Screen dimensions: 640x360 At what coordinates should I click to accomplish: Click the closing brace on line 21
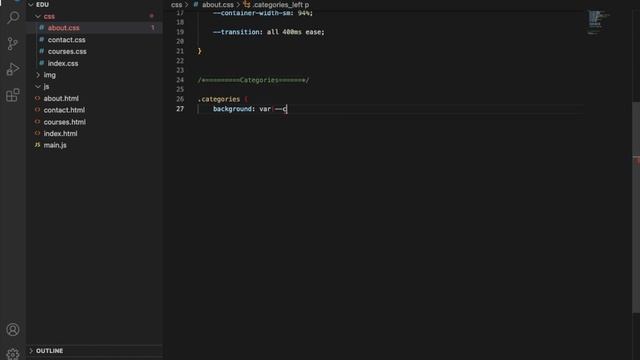200,51
